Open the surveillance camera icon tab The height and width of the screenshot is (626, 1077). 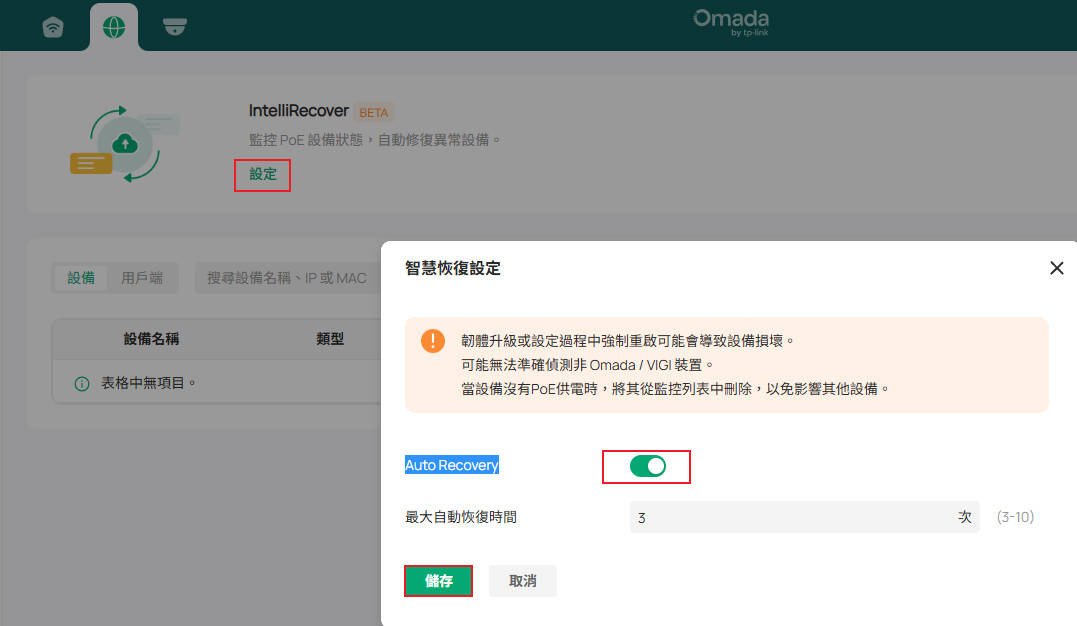175,27
